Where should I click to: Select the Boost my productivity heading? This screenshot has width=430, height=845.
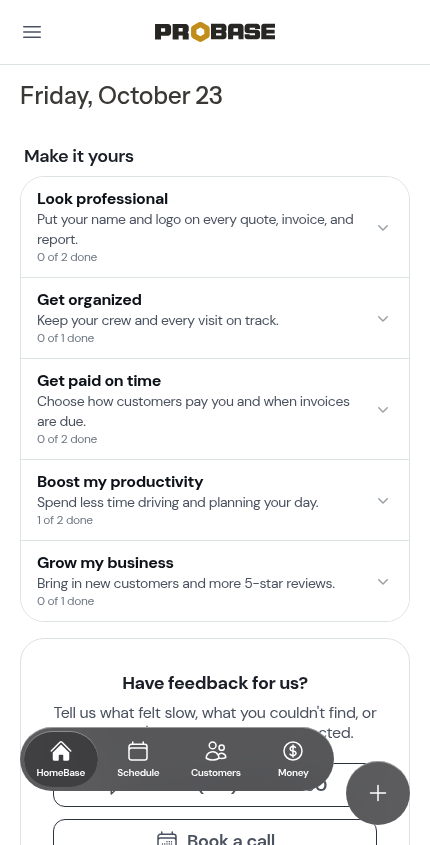(x=120, y=481)
